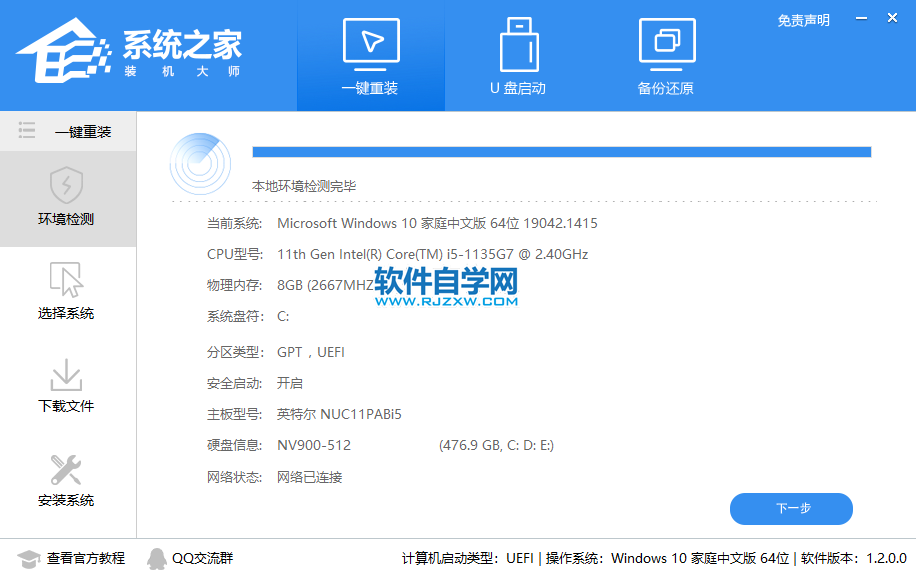Click the 476.9 GB disk size text
The width and height of the screenshot is (916, 575).
click(496, 445)
